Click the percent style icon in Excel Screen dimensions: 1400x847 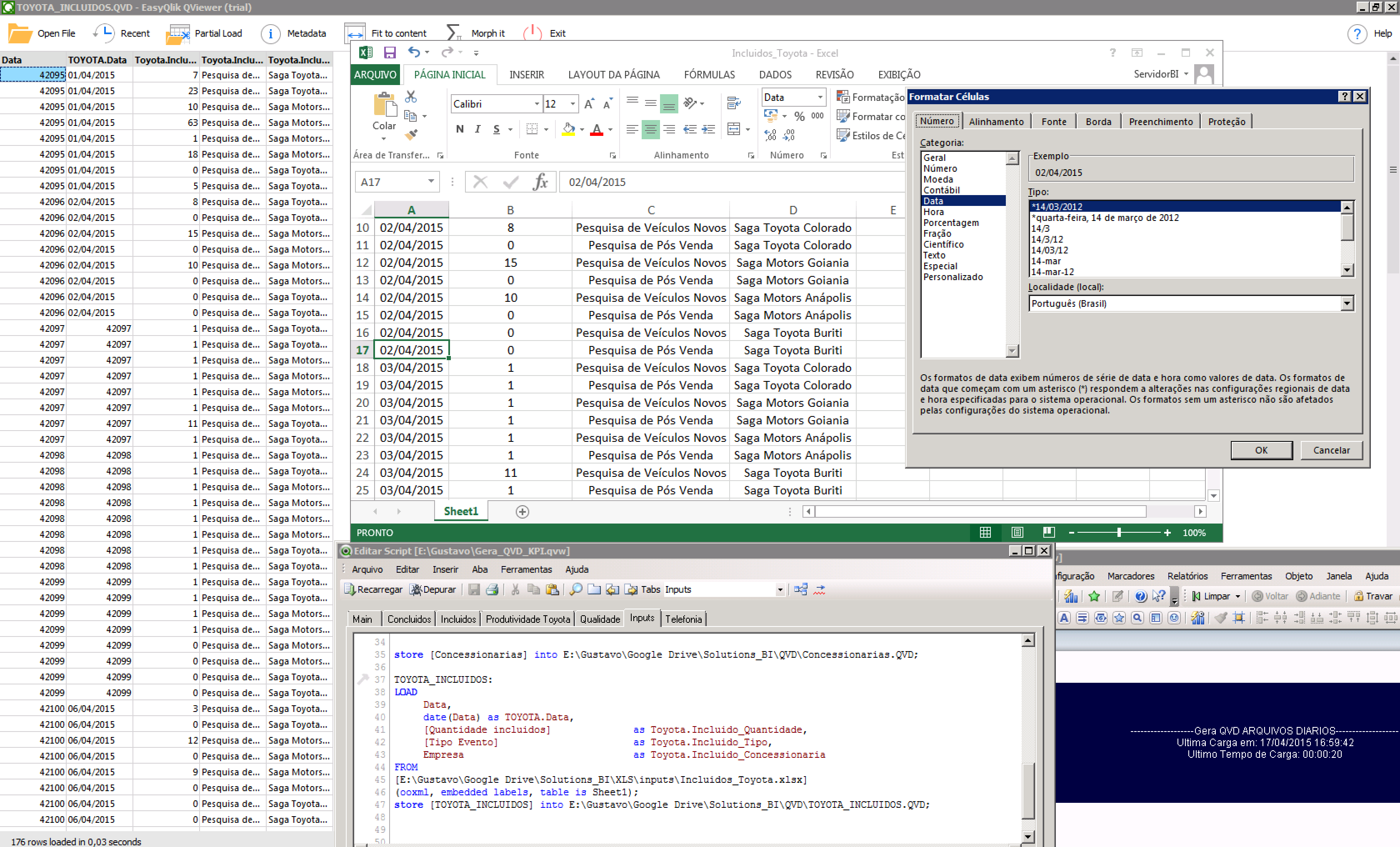[x=800, y=117]
